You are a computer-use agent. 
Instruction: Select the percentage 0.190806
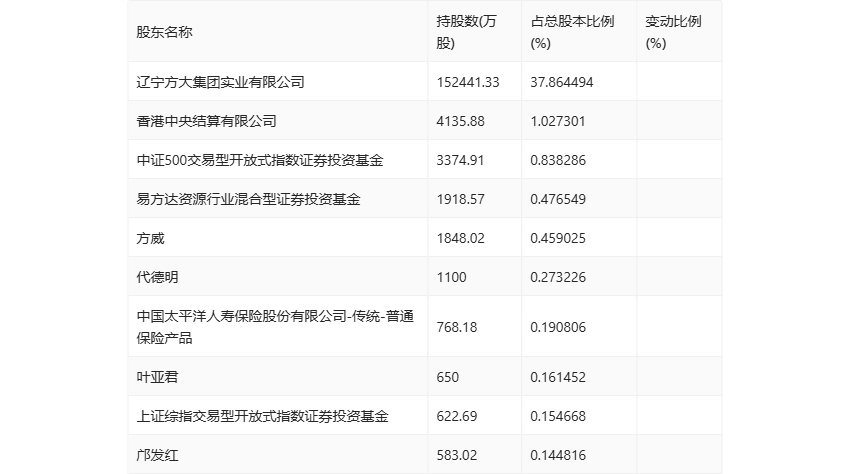[x=558, y=327]
